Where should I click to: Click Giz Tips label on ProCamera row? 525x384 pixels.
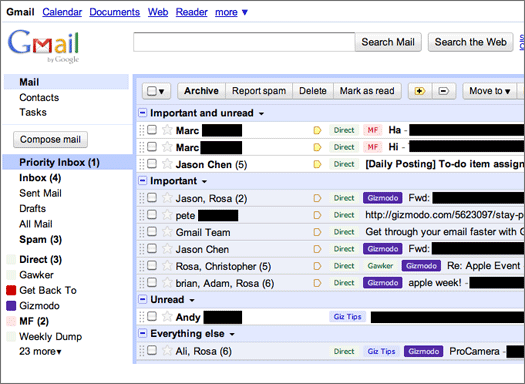[382, 351]
